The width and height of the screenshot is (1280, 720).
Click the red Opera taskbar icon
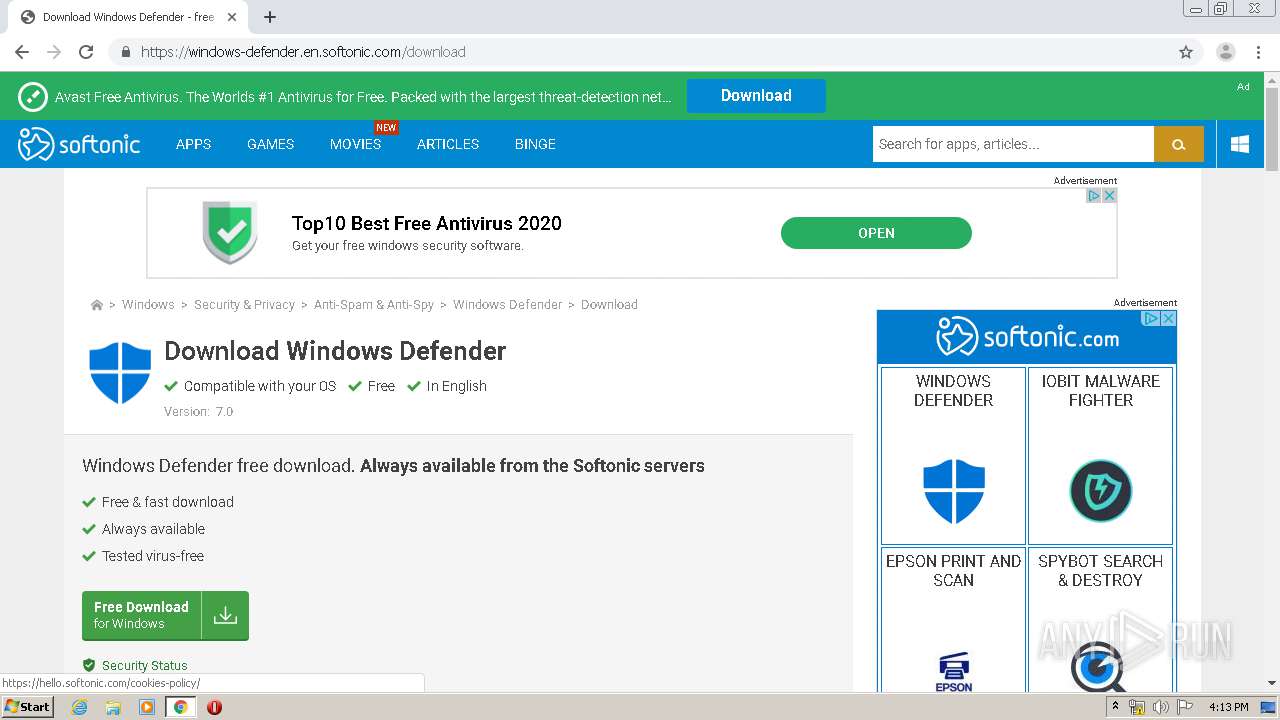[x=214, y=707]
